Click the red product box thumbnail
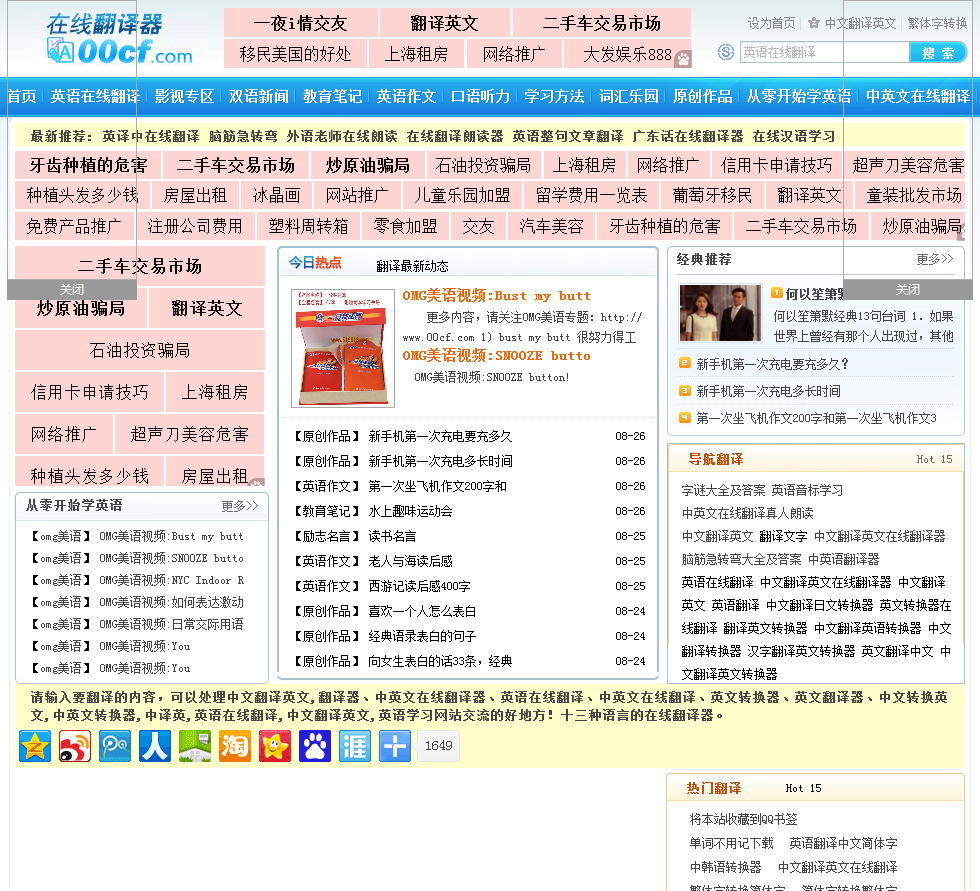Screen dimensions: 980x891 [343, 348]
